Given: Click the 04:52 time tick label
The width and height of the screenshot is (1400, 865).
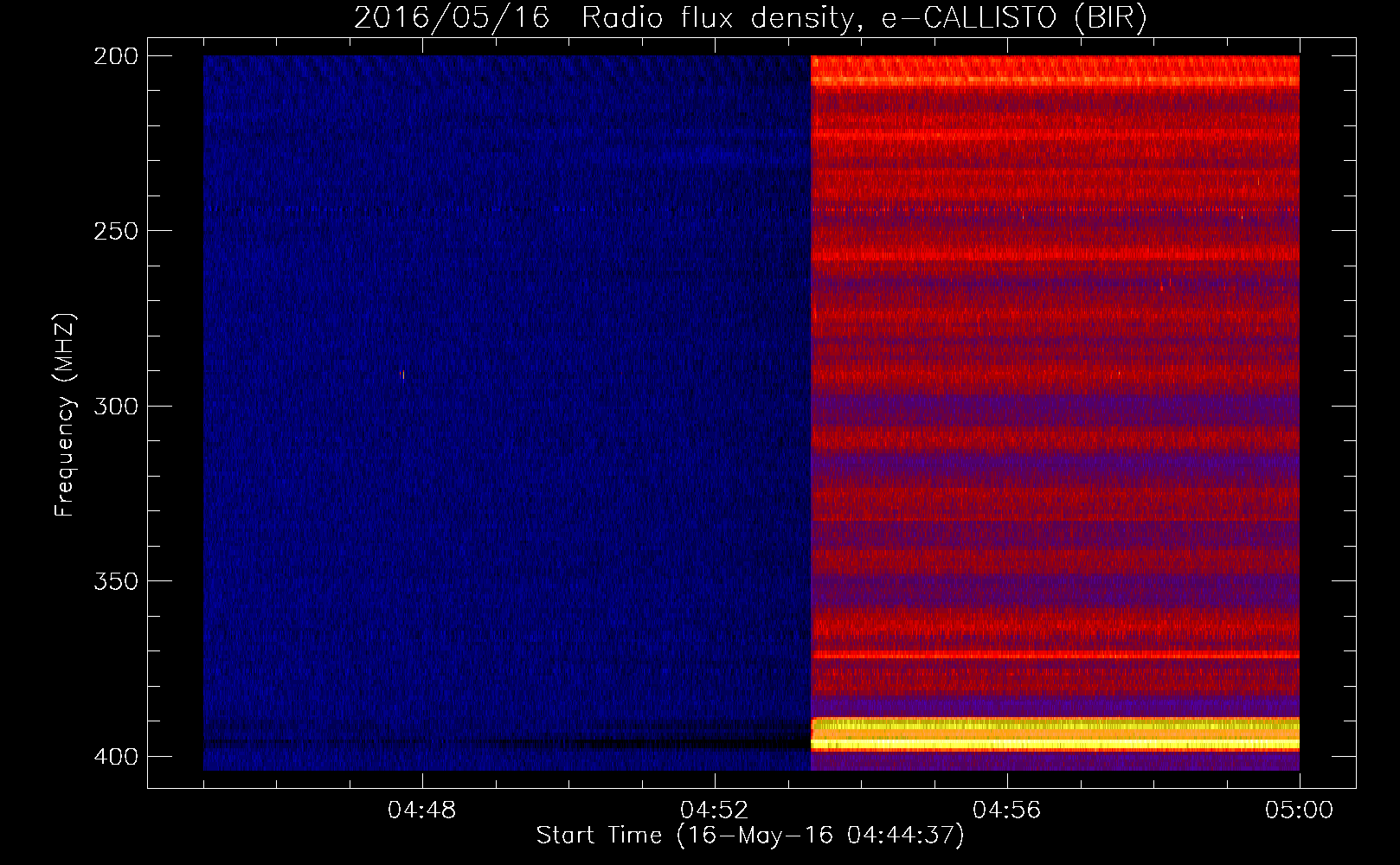Looking at the screenshot, I should click(715, 811).
